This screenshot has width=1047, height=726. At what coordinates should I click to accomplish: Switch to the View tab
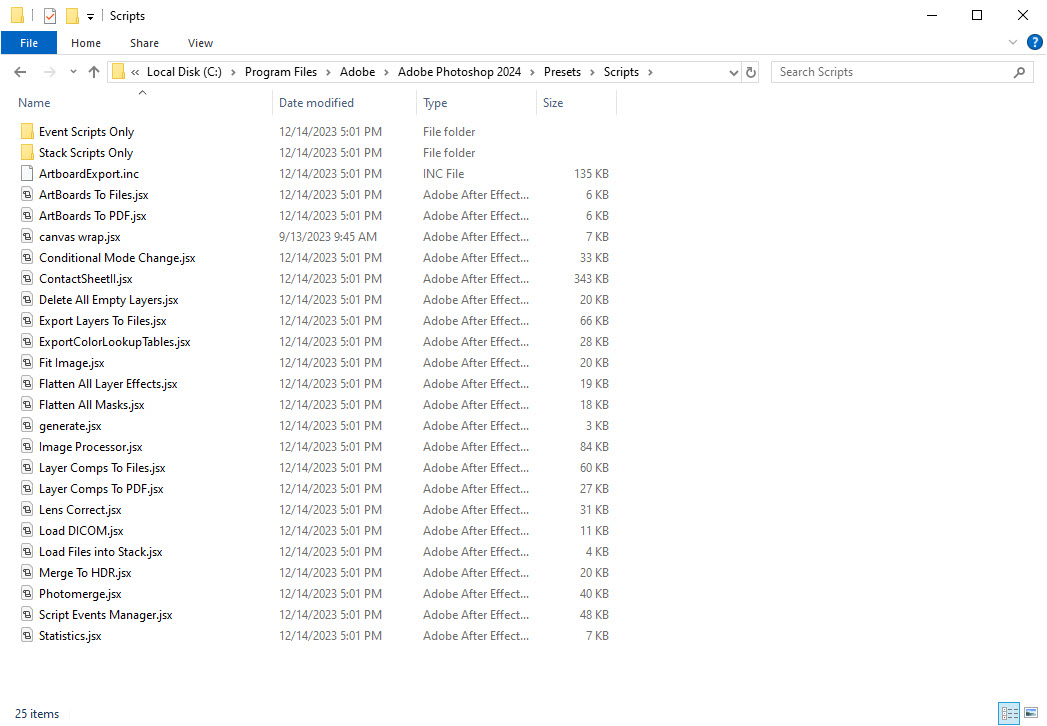(200, 42)
